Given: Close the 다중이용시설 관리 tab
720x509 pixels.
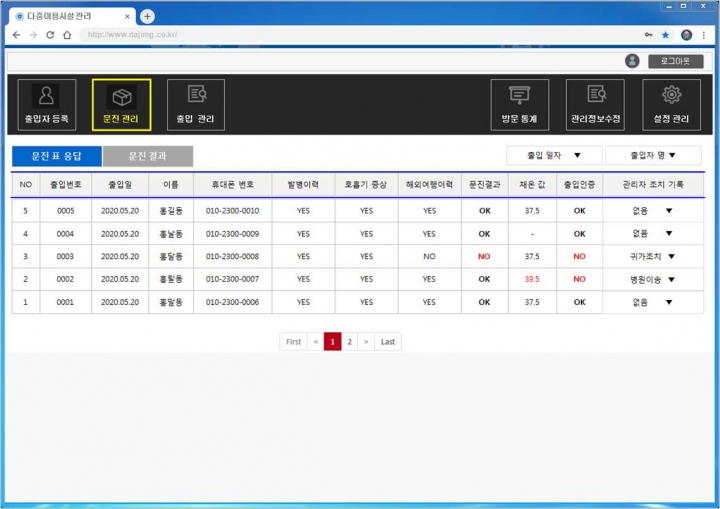Looking at the screenshot, I should pos(127,17).
